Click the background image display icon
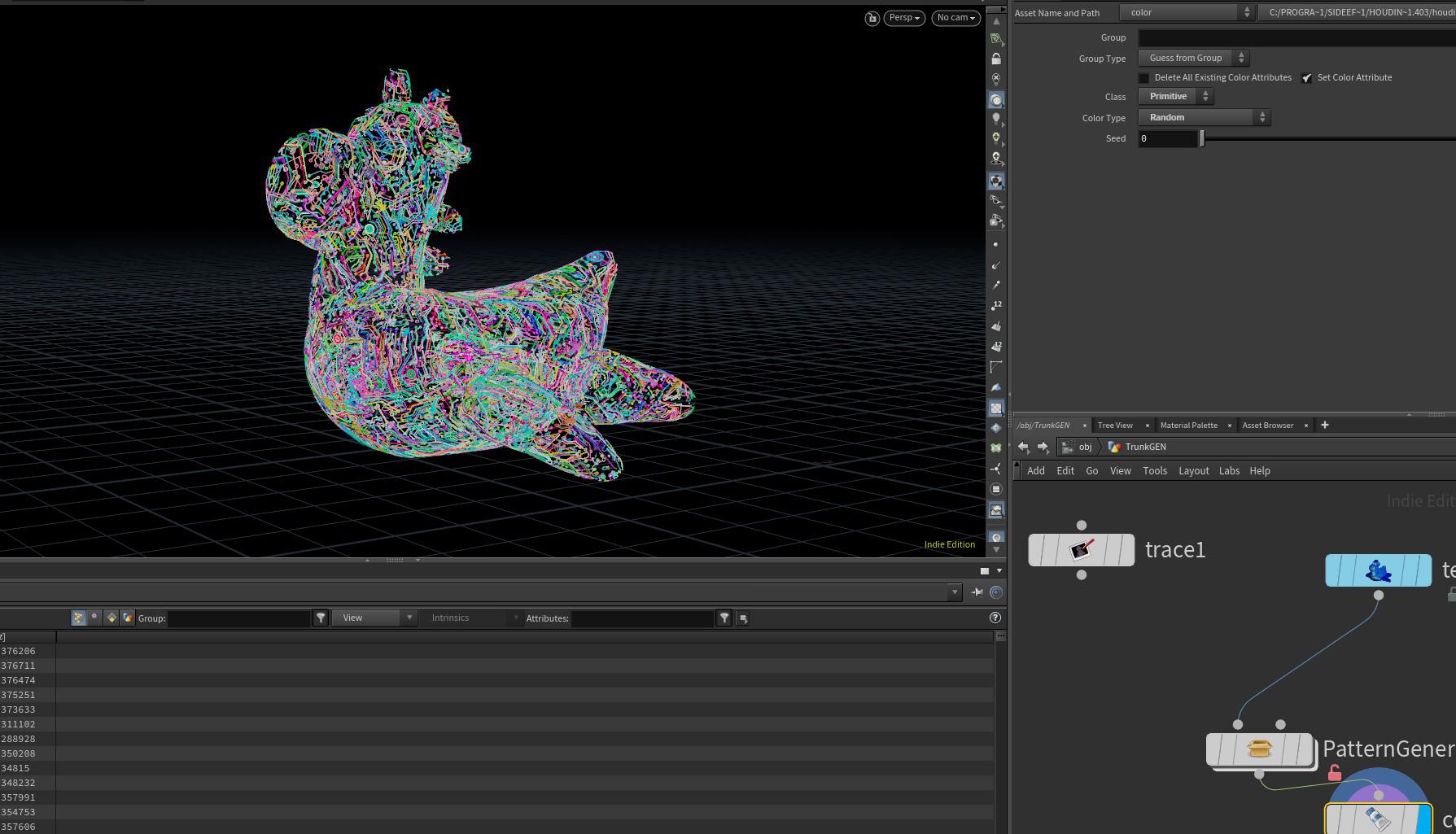Image resolution: width=1456 pixels, height=834 pixels. tap(996, 510)
